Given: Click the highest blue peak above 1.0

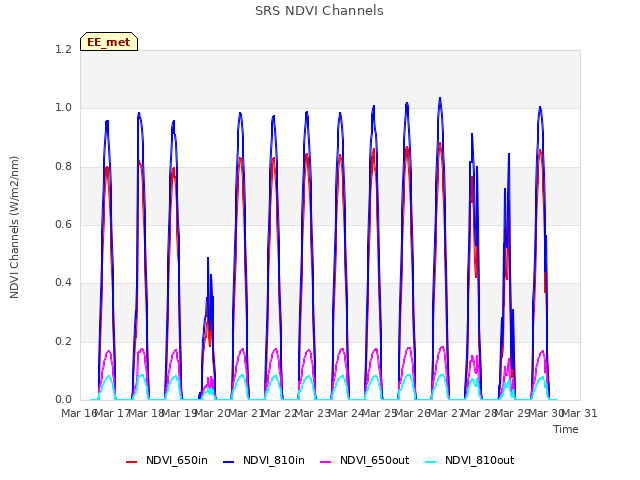Looking at the screenshot, I should click(440, 99).
